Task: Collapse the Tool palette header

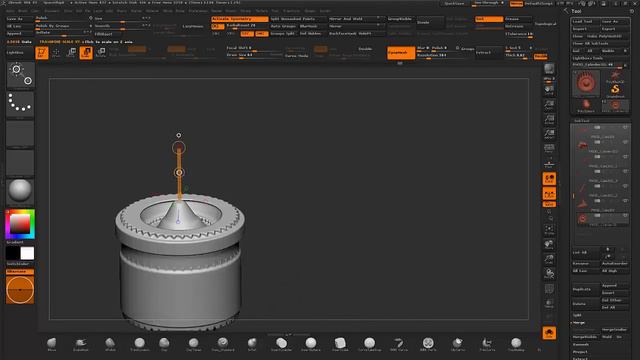Action: pyautogui.click(x=576, y=11)
